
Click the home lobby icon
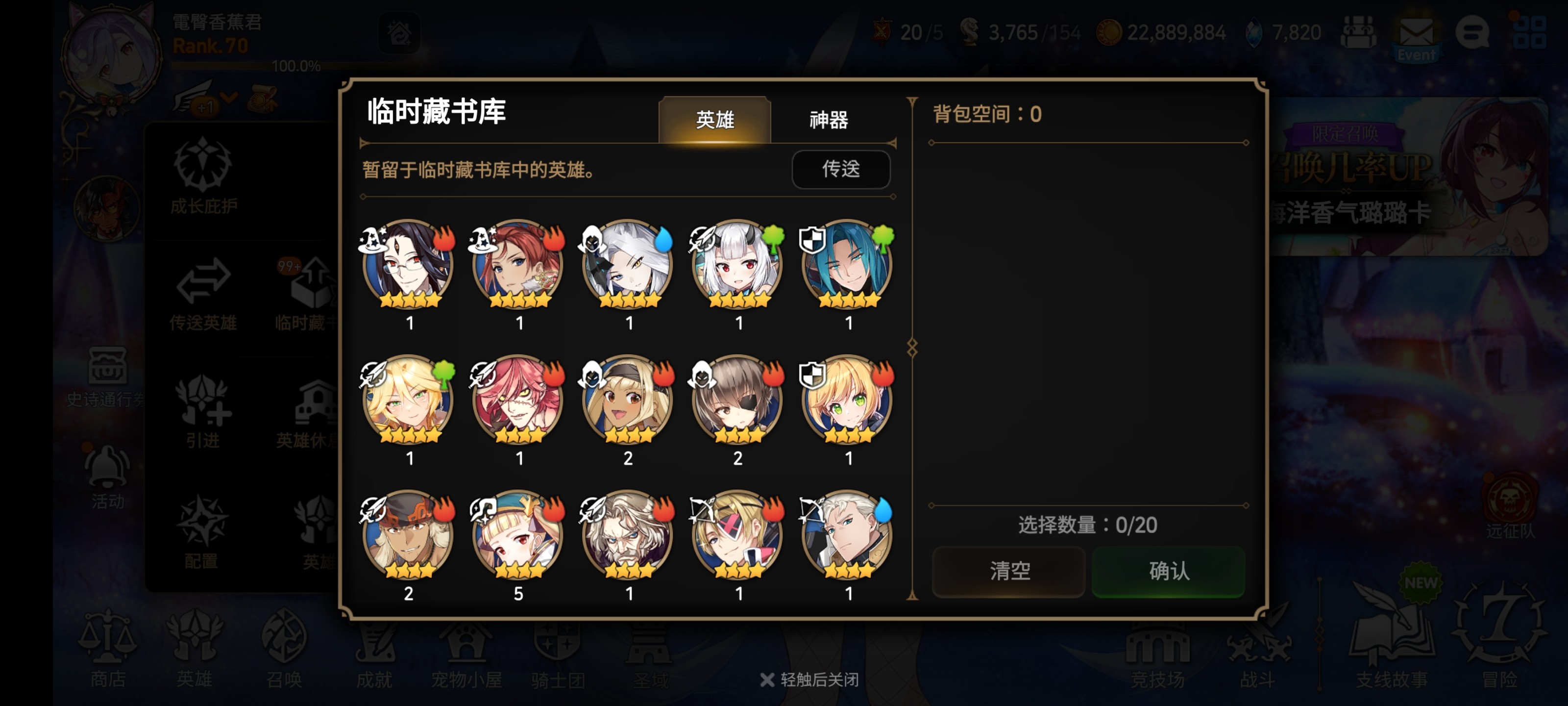pyautogui.click(x=399, y=33)
